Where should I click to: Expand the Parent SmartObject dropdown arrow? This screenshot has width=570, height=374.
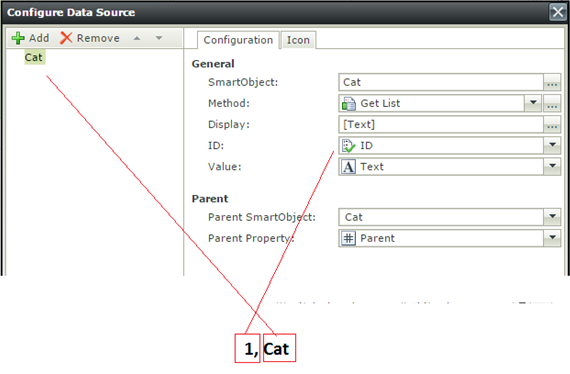click(x=552, y=217)
